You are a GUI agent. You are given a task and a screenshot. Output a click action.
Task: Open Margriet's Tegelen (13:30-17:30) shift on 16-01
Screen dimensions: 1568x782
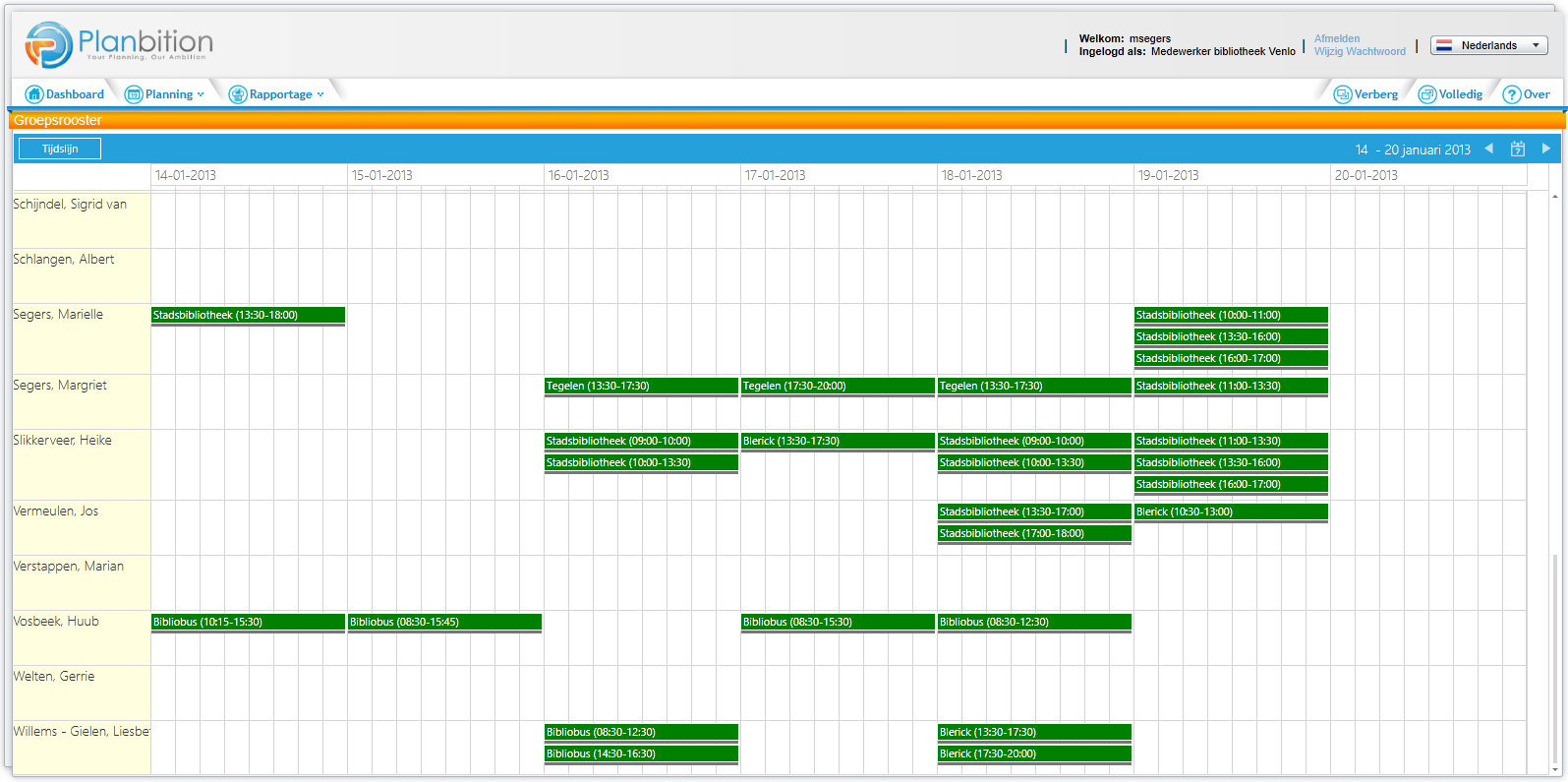point(641,387)
